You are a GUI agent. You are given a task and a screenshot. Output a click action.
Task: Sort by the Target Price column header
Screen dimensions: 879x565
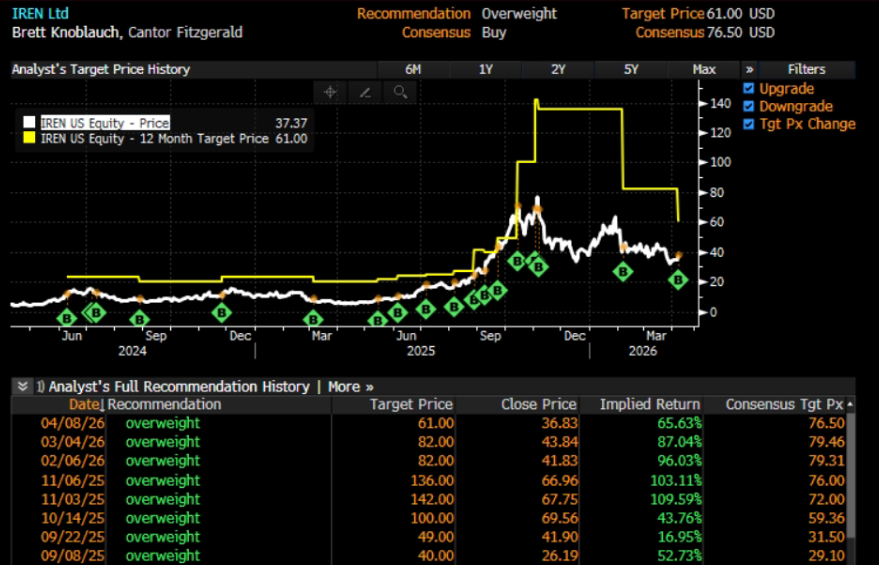(411, 405)
